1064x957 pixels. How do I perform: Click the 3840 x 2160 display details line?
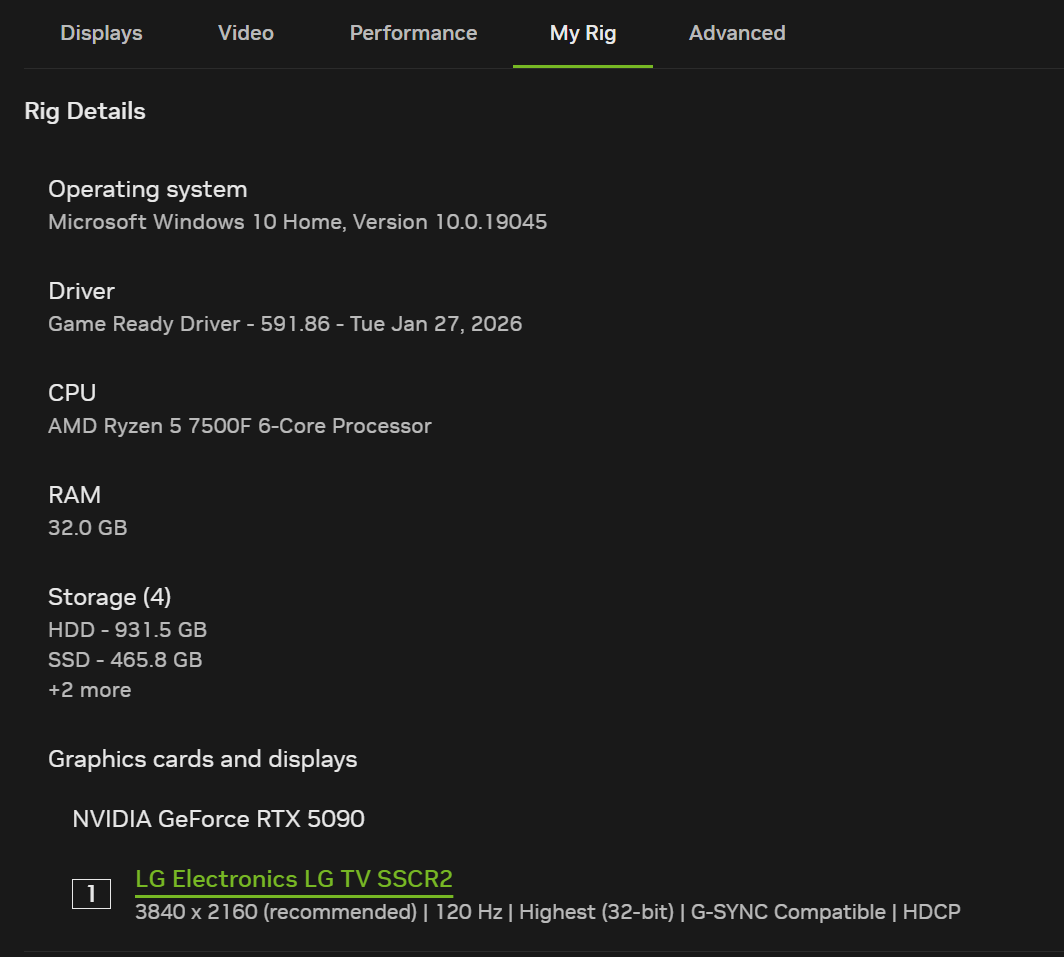point(548,912)
